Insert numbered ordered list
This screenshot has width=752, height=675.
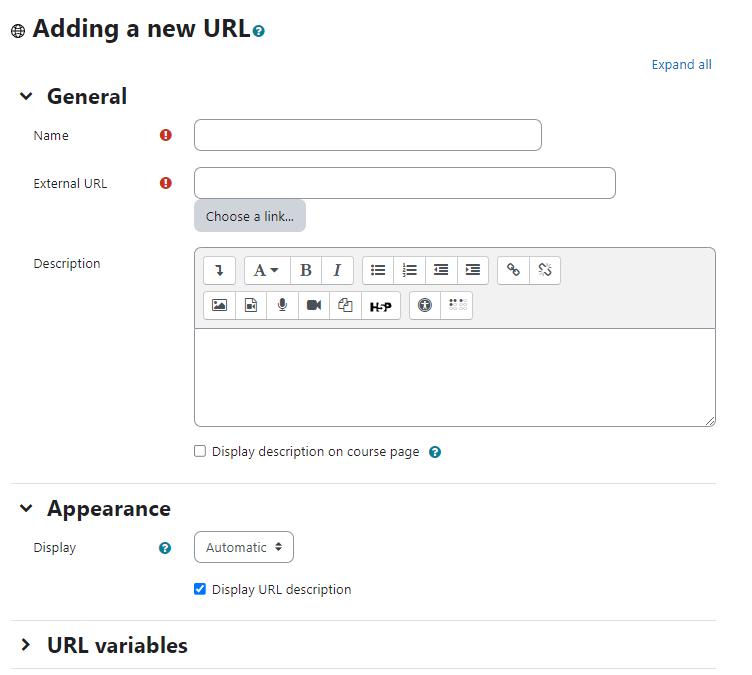(410, 270)
